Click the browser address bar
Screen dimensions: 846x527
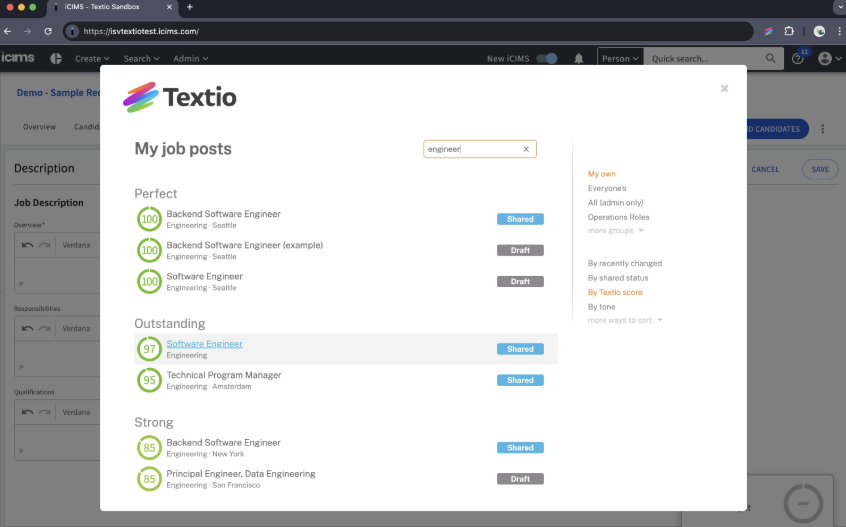pyautogui.click(x=408, y=31)
